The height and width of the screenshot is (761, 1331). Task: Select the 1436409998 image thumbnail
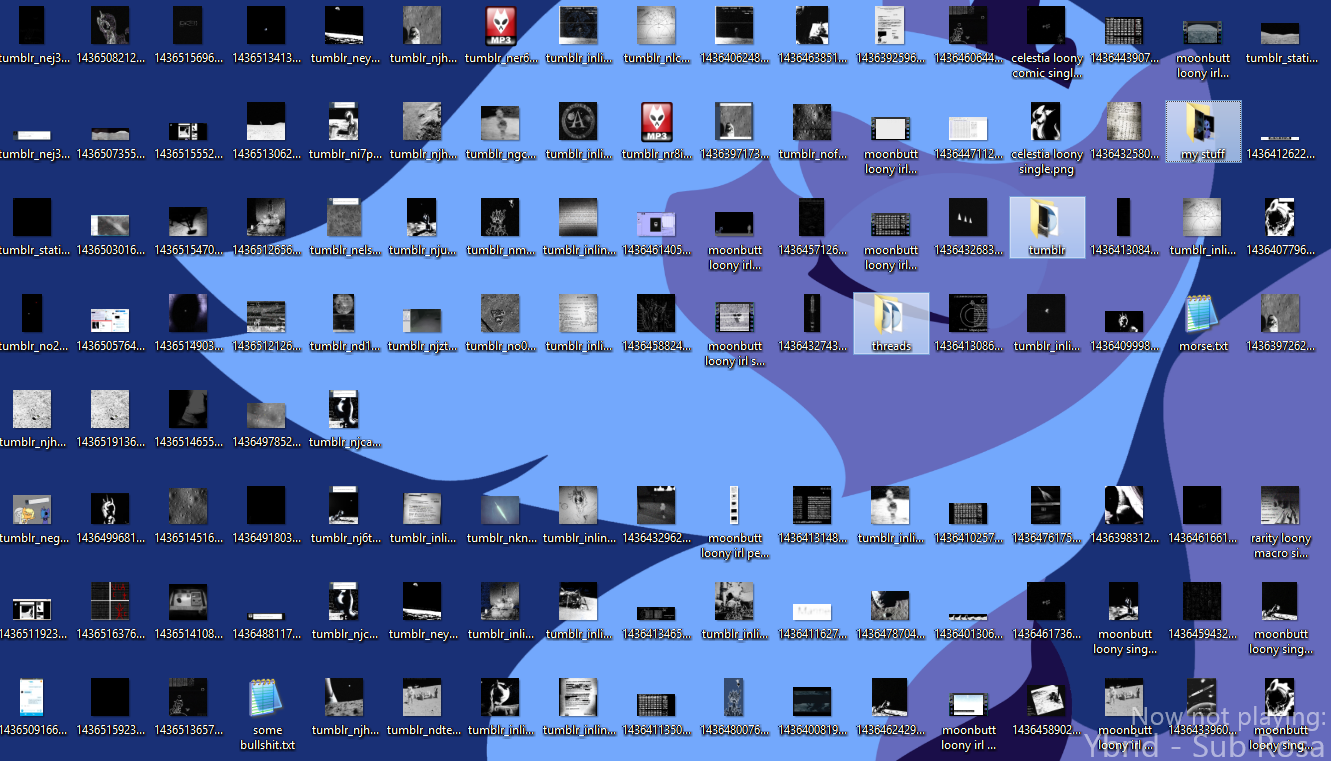[x=1125, y=321]
